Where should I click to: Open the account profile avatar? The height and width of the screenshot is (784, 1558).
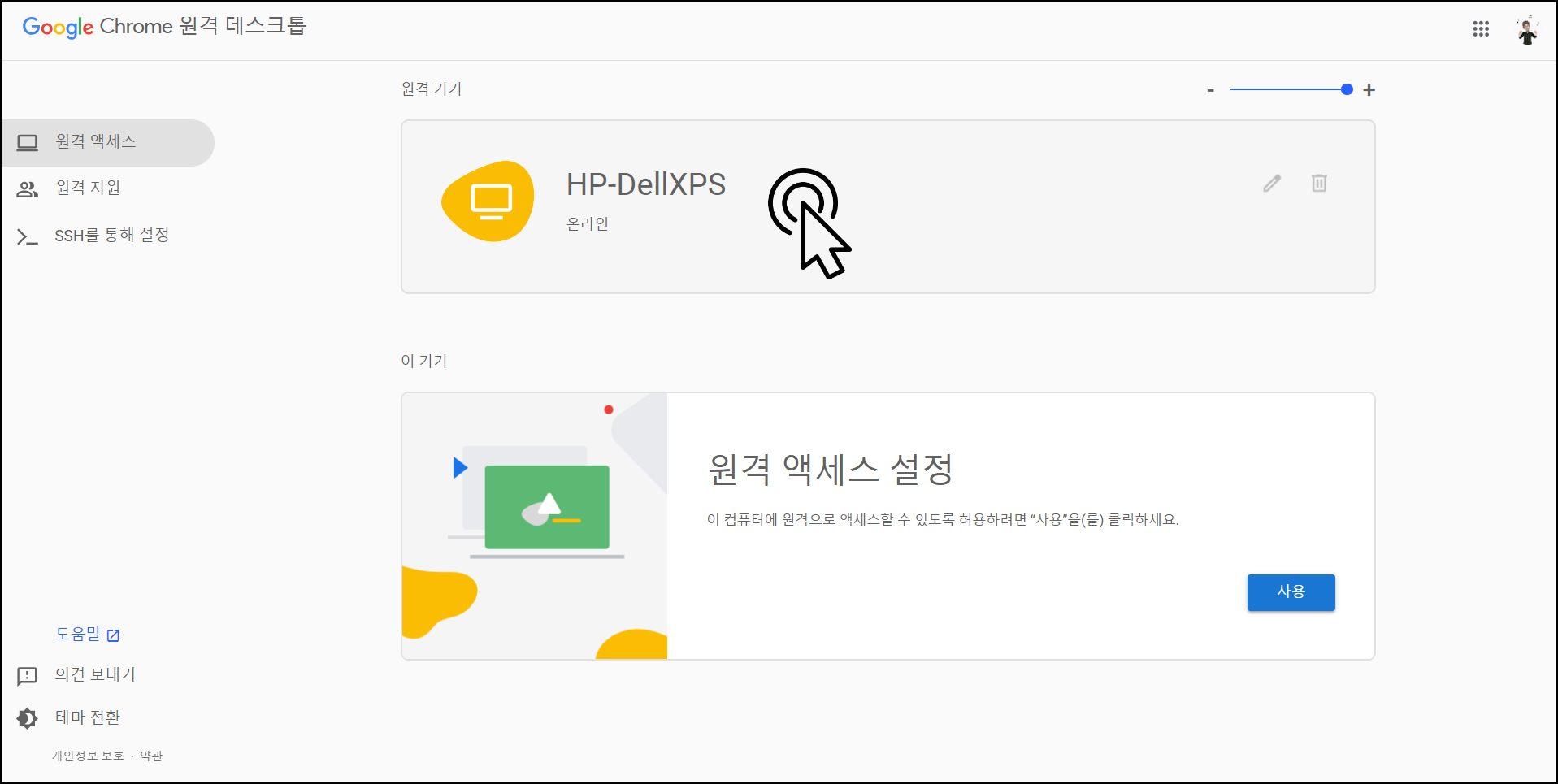point(1527,30)
